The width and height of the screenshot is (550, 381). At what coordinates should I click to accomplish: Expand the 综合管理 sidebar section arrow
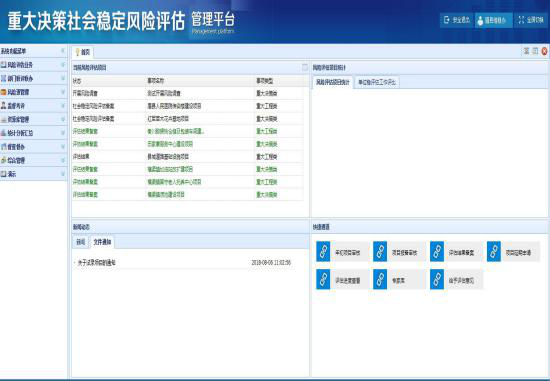(x=63, y=160)
